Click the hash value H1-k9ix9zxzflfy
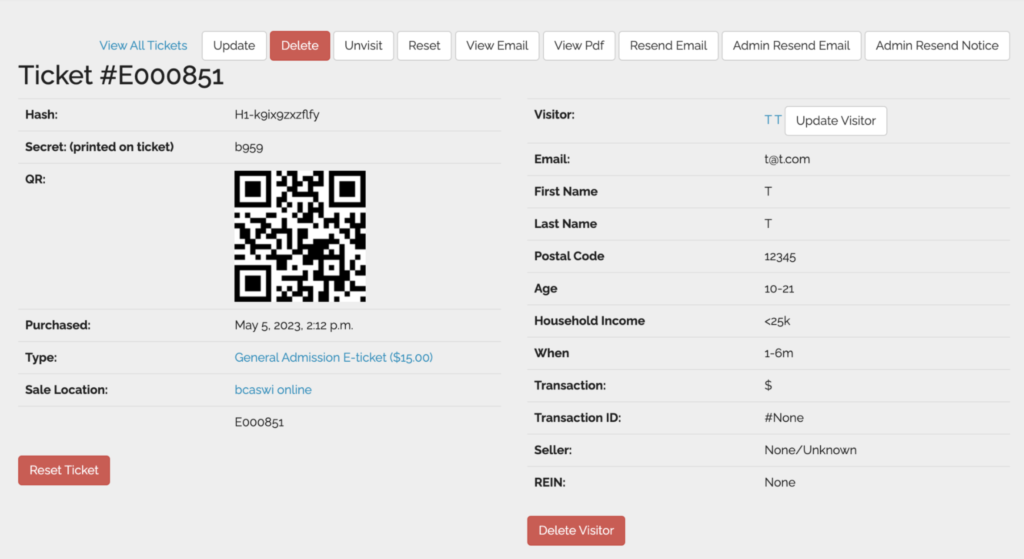The width and height of the screenshot is (1024, 559). pyautogui.click(x=277, y=115)
